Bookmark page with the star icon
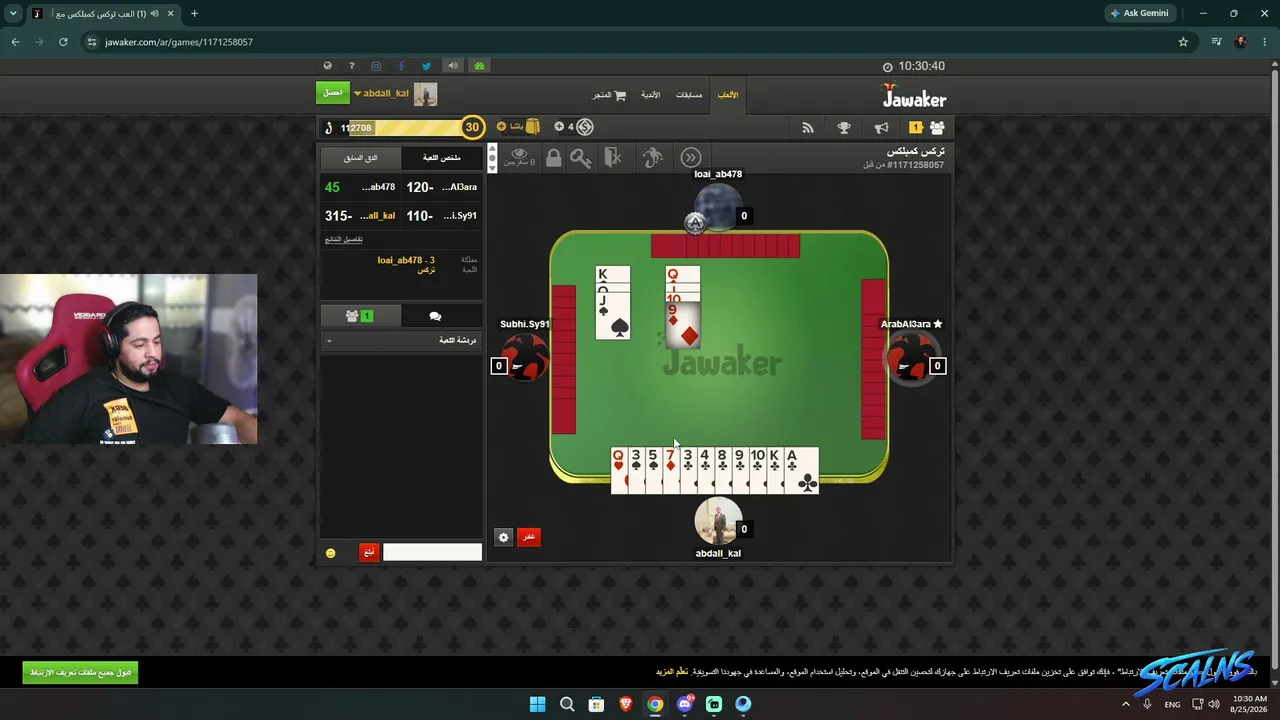 coord(1183,42)
